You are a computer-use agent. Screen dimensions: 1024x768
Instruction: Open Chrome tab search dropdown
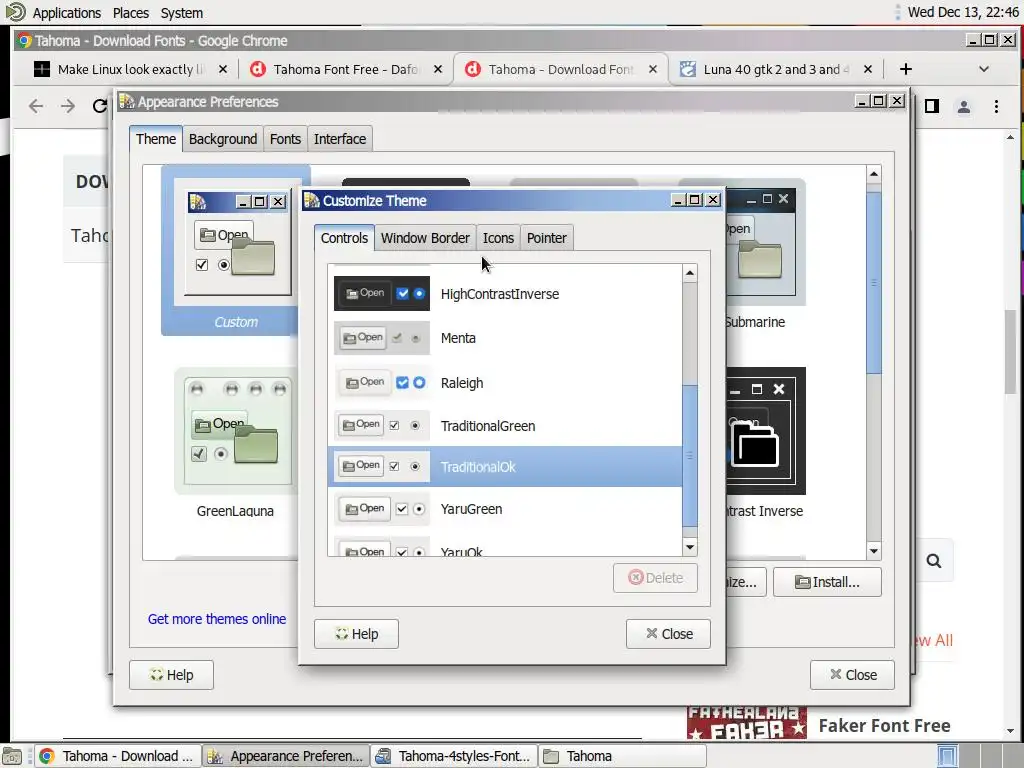(x=984, y=69)
